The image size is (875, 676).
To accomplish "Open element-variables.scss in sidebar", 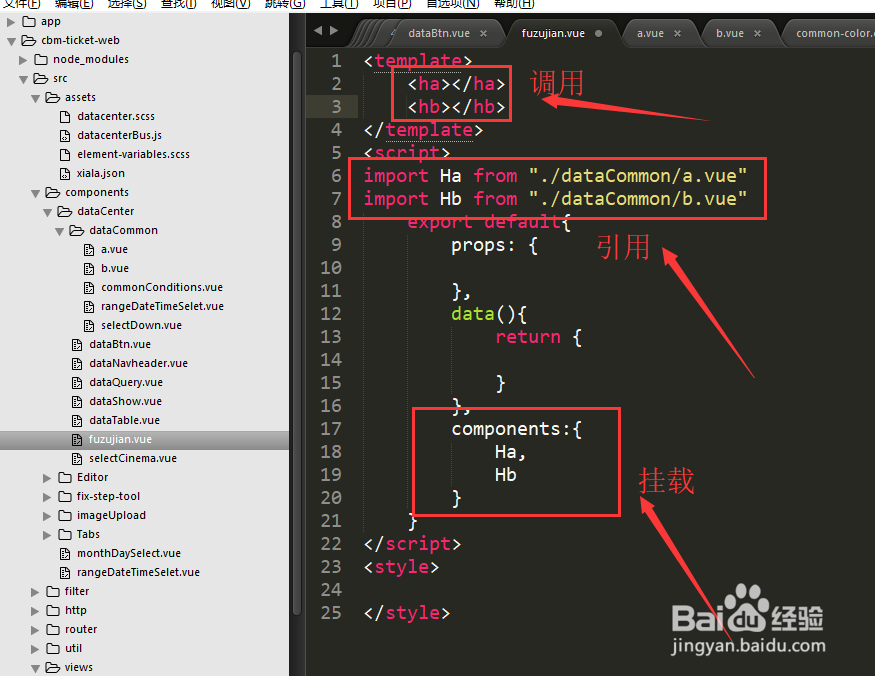I will 133,154.
